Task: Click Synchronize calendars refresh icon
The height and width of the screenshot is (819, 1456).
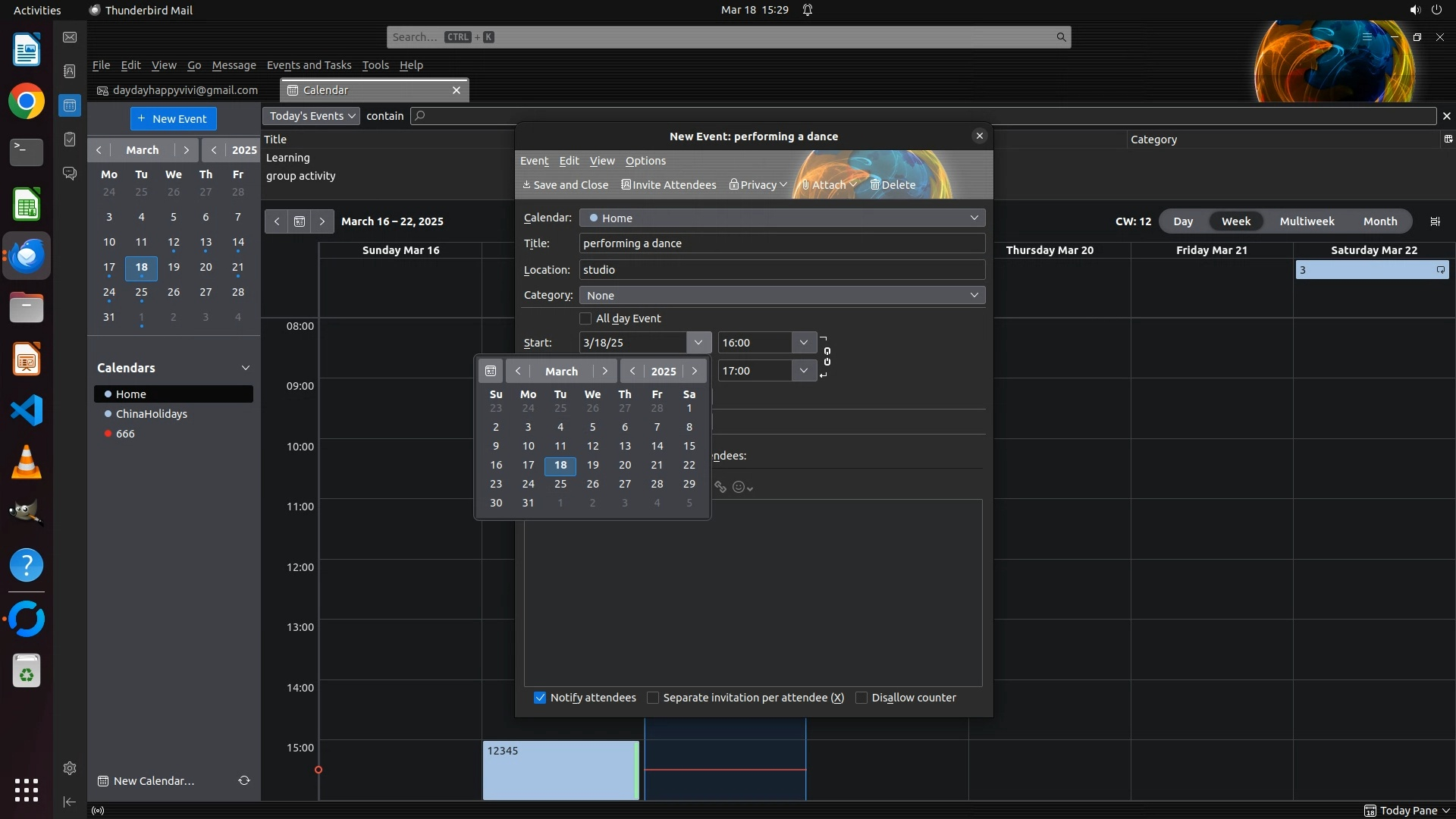Action: coord(243,780)
